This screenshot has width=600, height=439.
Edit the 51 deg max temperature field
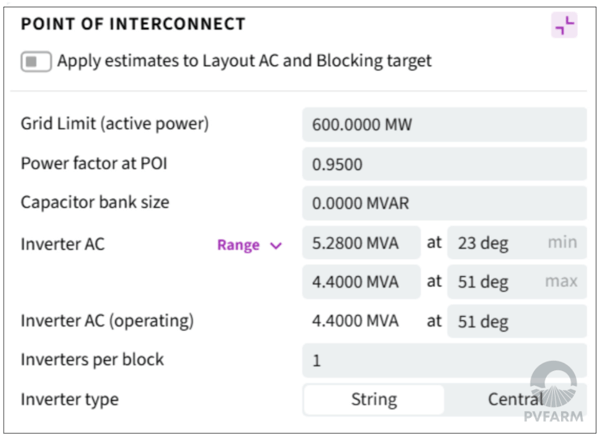coord(517,282)
